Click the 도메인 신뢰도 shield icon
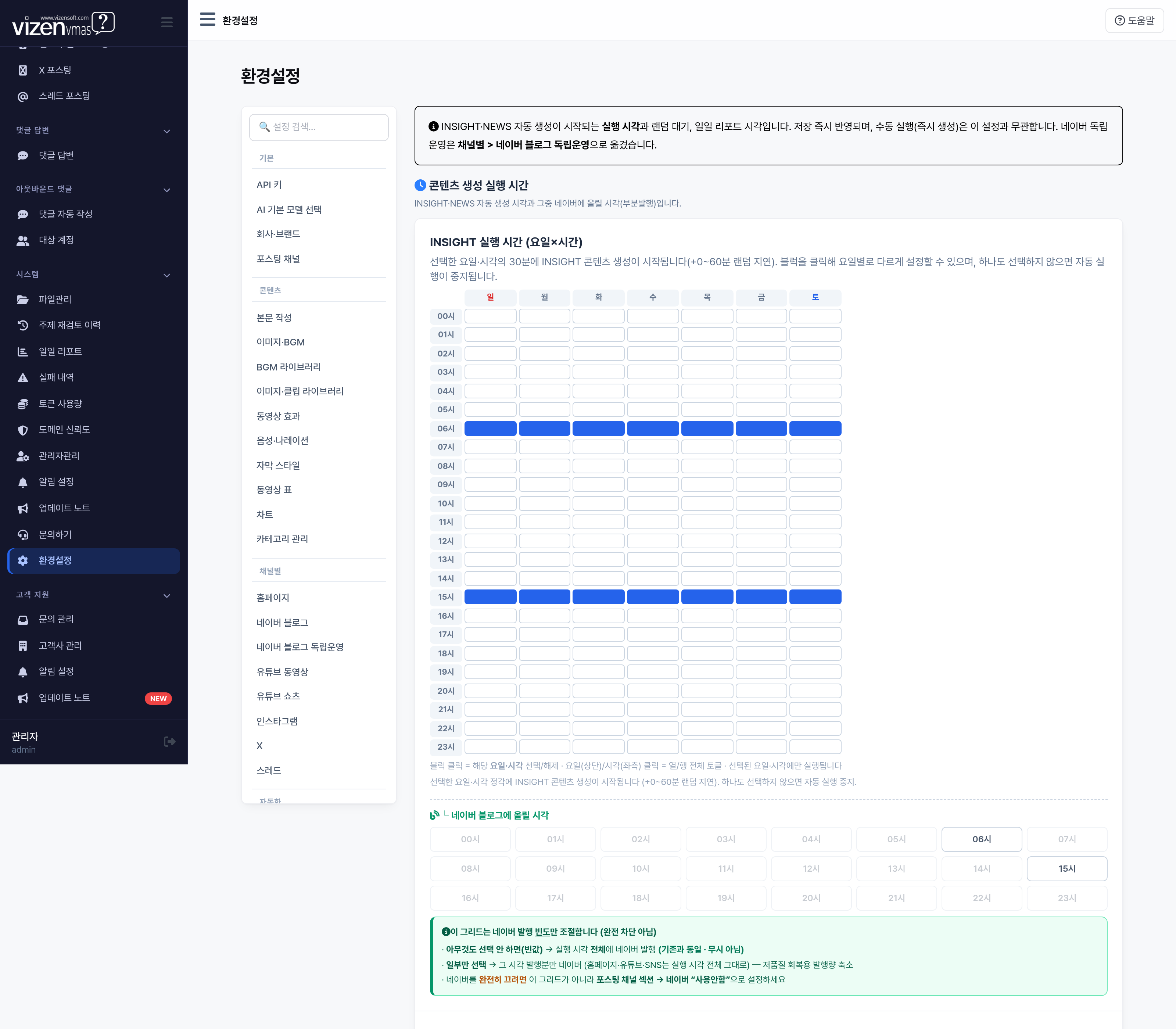The height and width of the screenshot is (1029, 1176). tap(23, 430)
